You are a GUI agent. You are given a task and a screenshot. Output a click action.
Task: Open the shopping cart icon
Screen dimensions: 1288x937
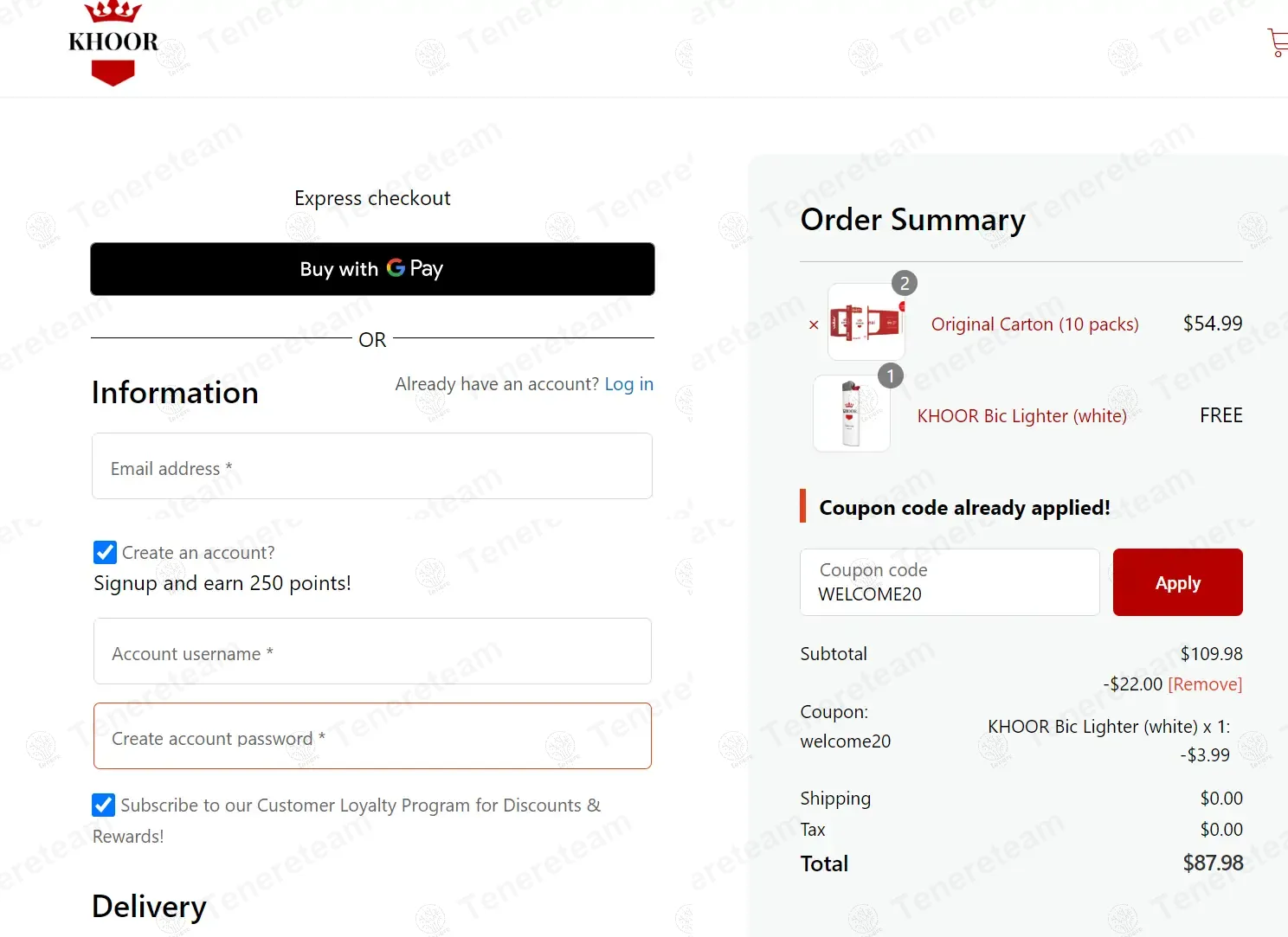pyautogui.click(x=1278, y=42)
